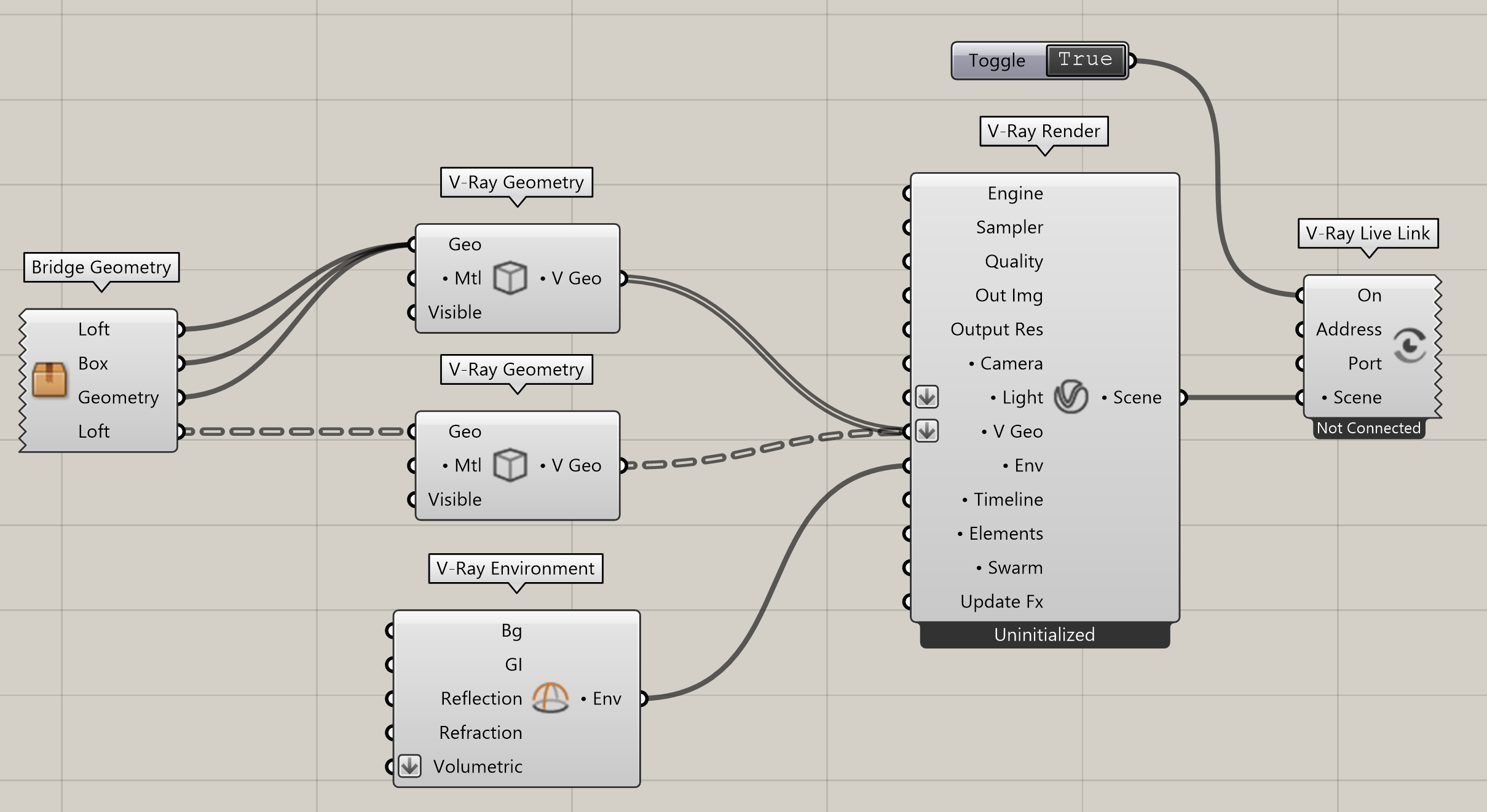1487x812 pixels.
Task: Click the Refraction input of V-Ray Environment
Action: pyautogui.click(x=481, y=732)
